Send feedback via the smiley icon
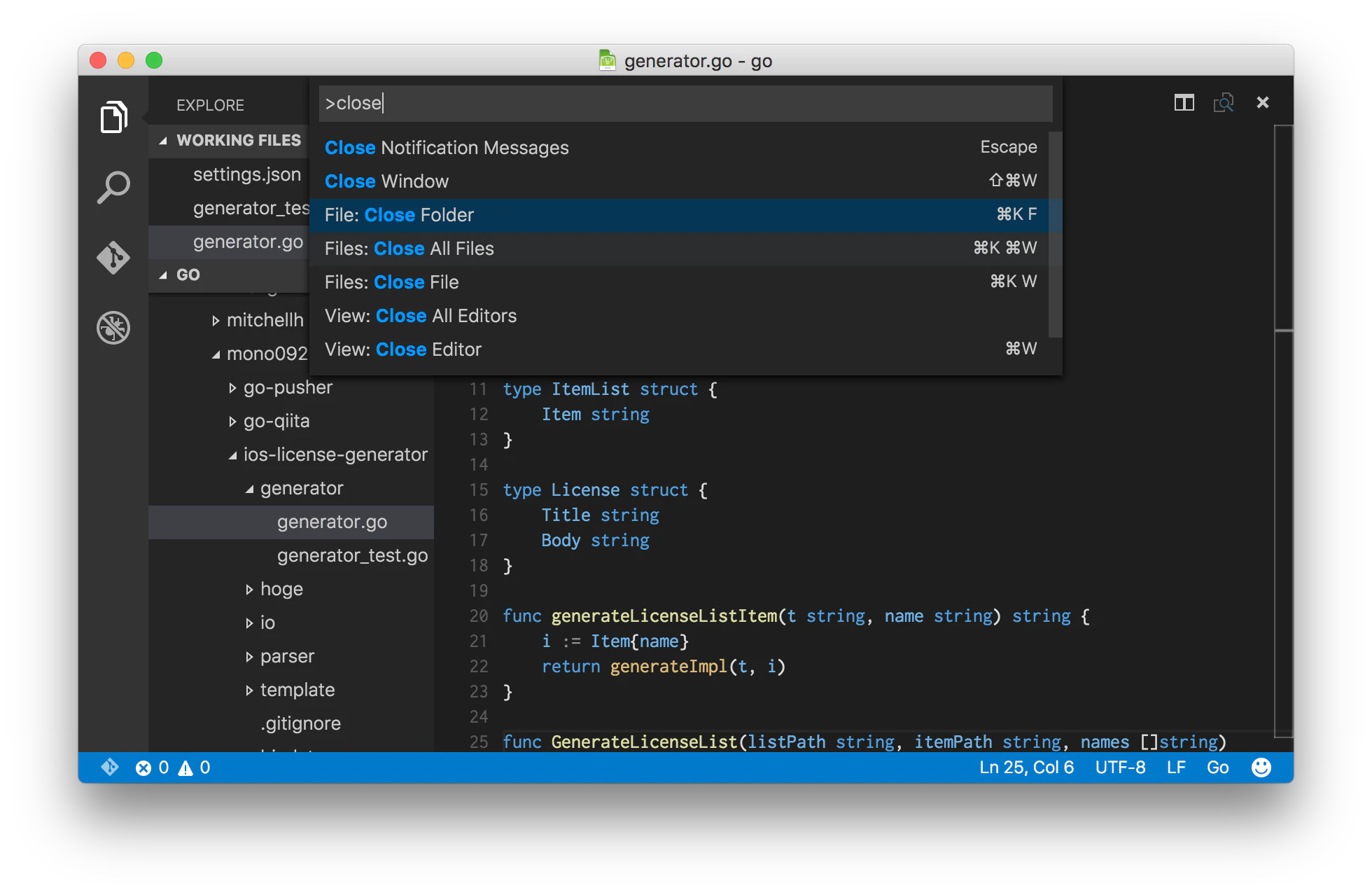The width and height of the screenshot is (1372, 895). (x=1261, y=768)
